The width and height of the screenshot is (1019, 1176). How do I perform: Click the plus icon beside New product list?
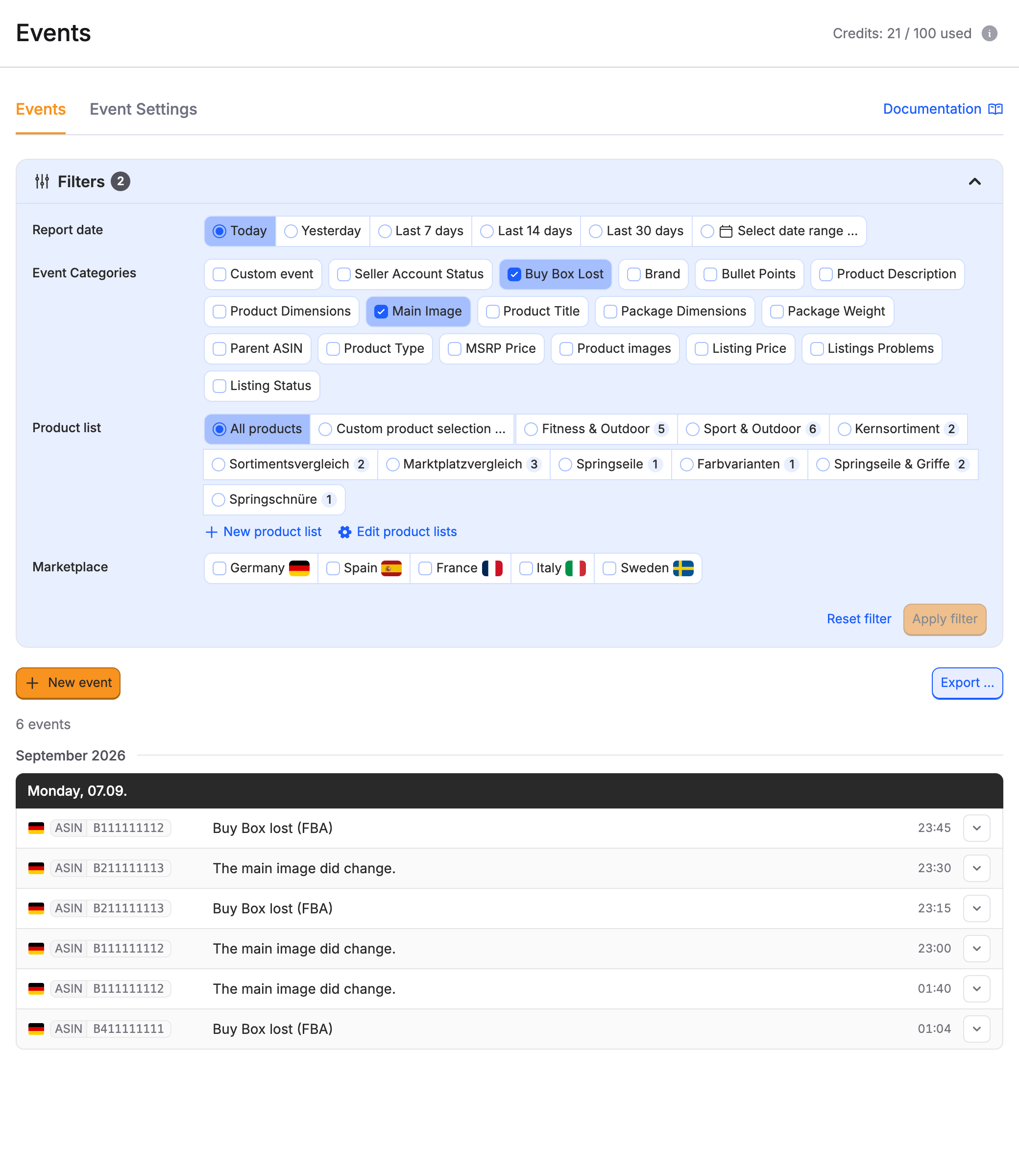coord(211,532)
